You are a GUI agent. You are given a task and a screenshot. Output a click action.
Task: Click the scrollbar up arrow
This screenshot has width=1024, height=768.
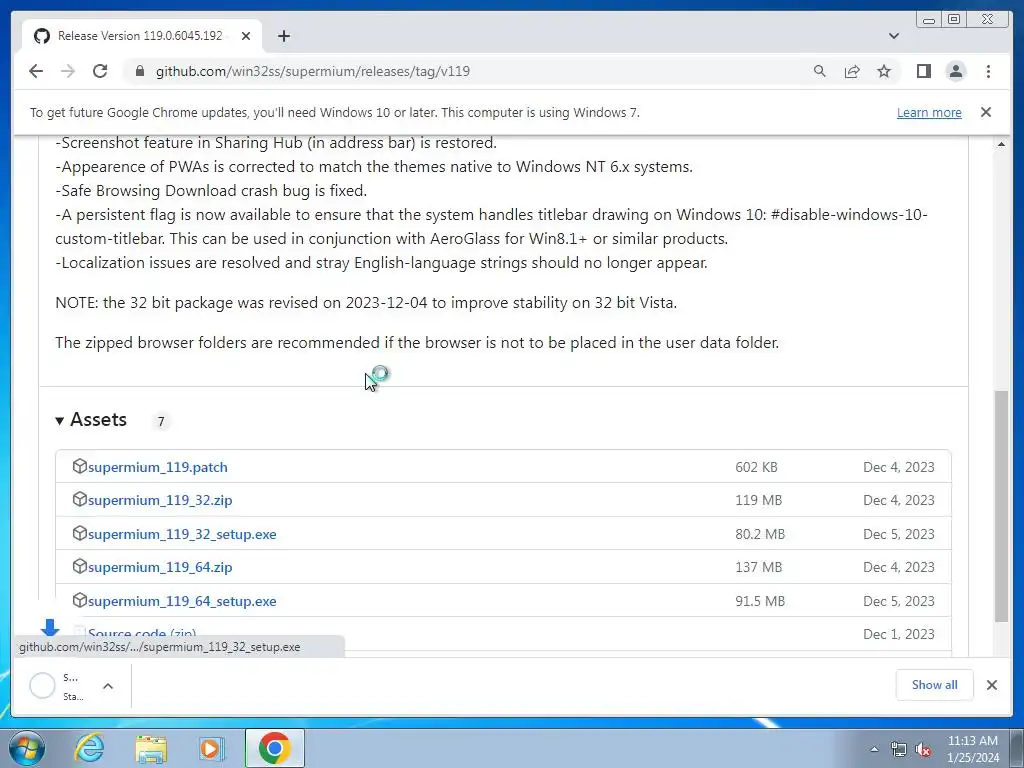click(x=1001, y=144)
